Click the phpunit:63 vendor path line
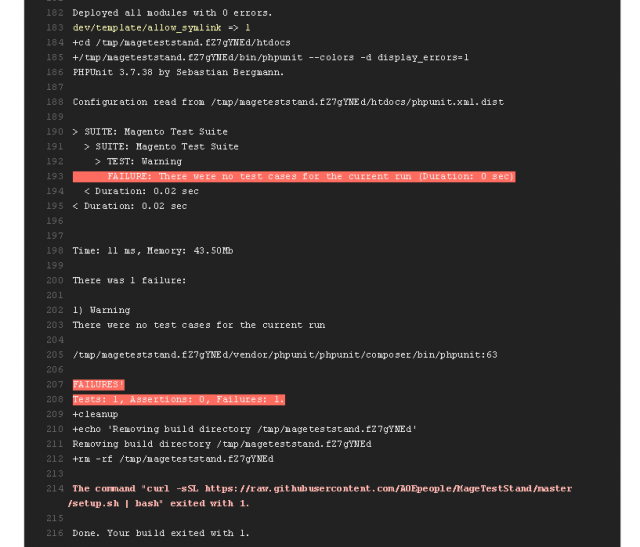The image size is (640, 547). coord(285,355)
